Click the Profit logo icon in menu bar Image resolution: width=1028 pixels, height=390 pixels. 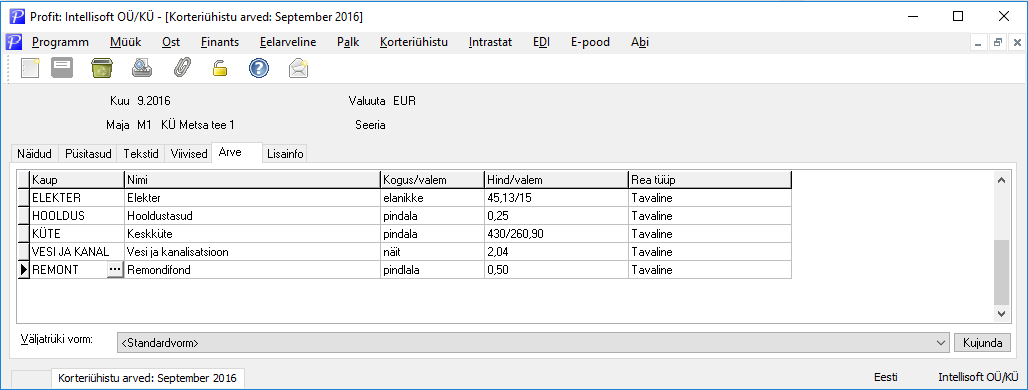coord(14,42)
